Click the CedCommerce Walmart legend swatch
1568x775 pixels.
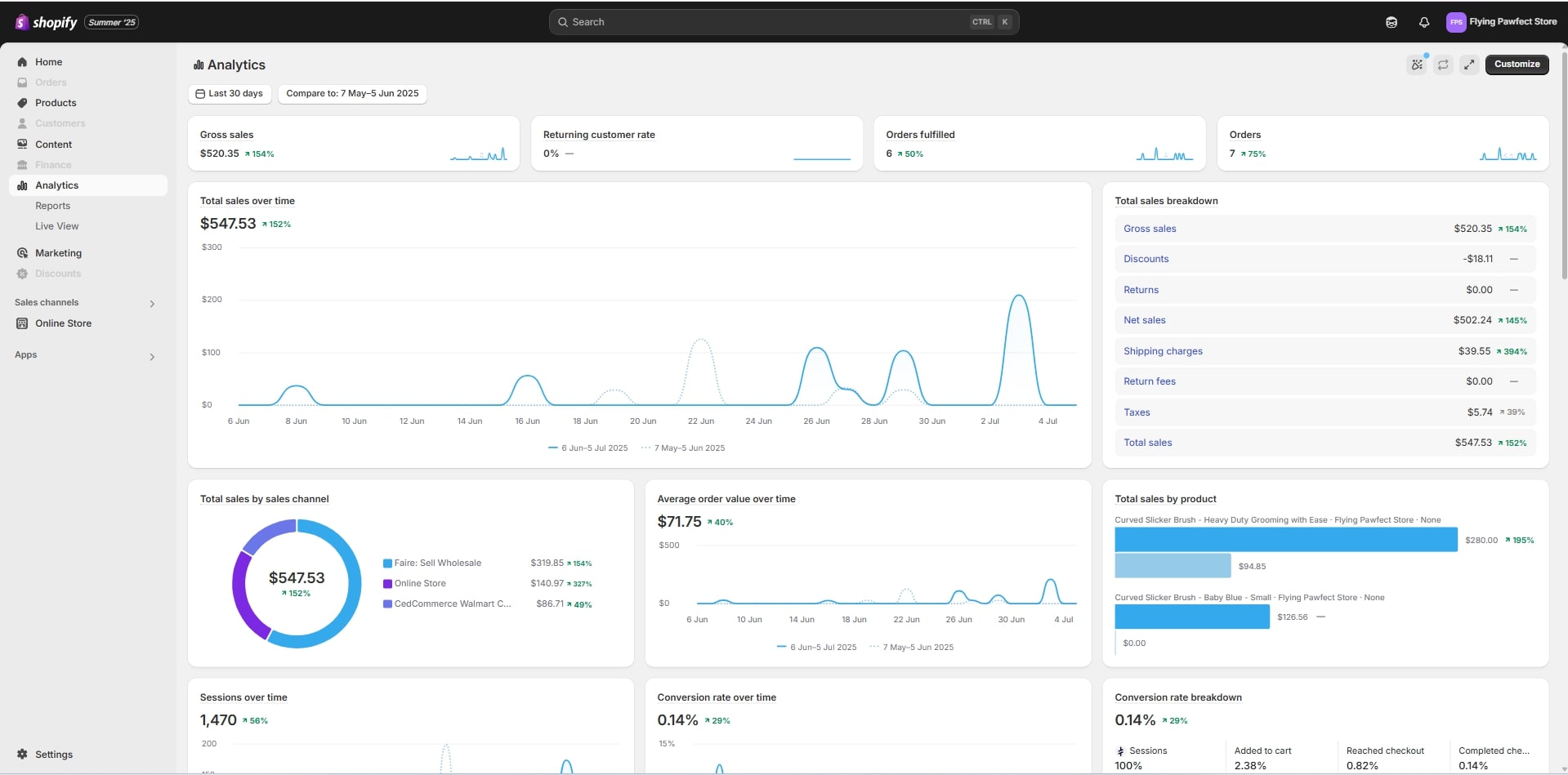(387, 604)
